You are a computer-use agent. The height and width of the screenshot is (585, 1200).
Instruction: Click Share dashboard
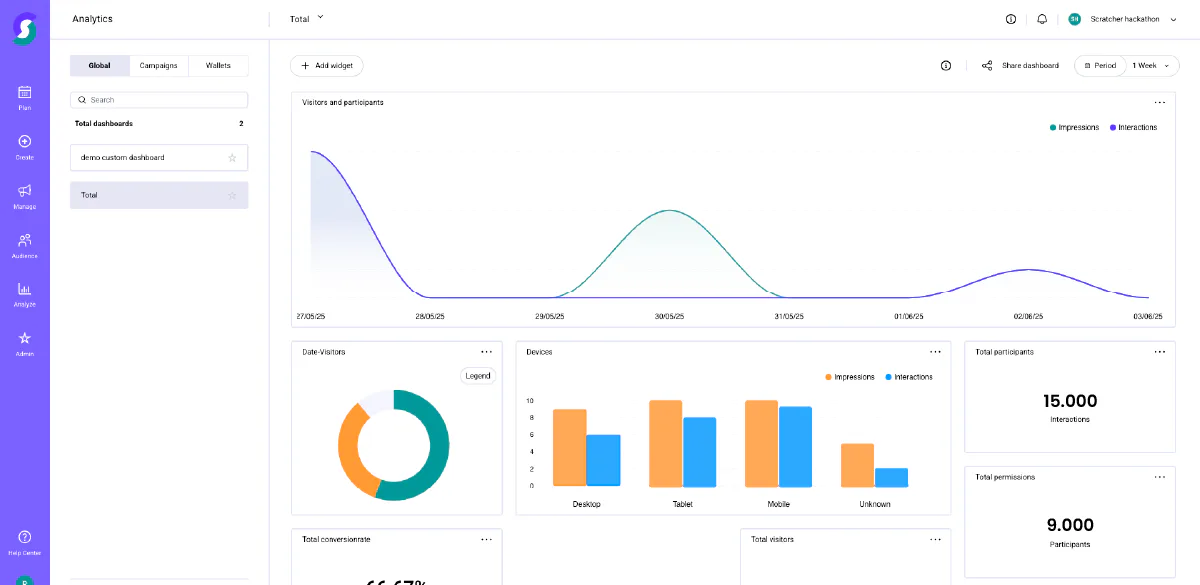[x=1020, y=65]
